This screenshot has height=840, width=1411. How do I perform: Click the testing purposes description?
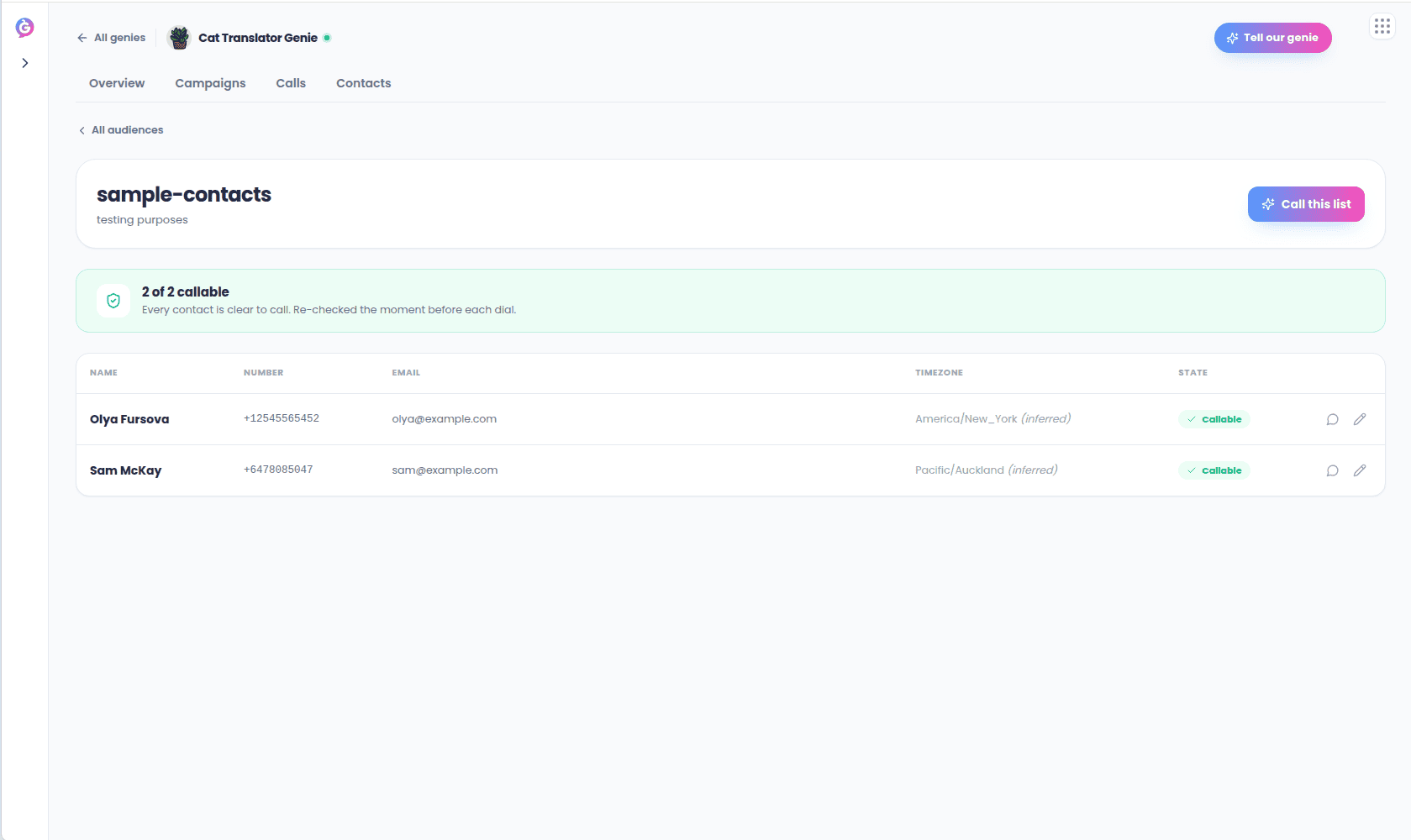point(142,220)
